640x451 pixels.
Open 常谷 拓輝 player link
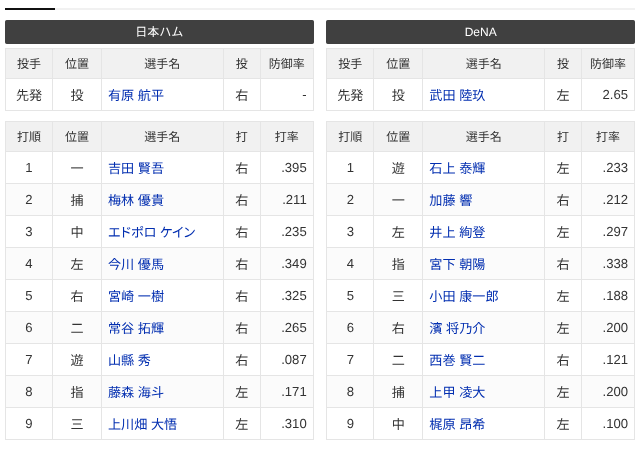coord(136,328)
